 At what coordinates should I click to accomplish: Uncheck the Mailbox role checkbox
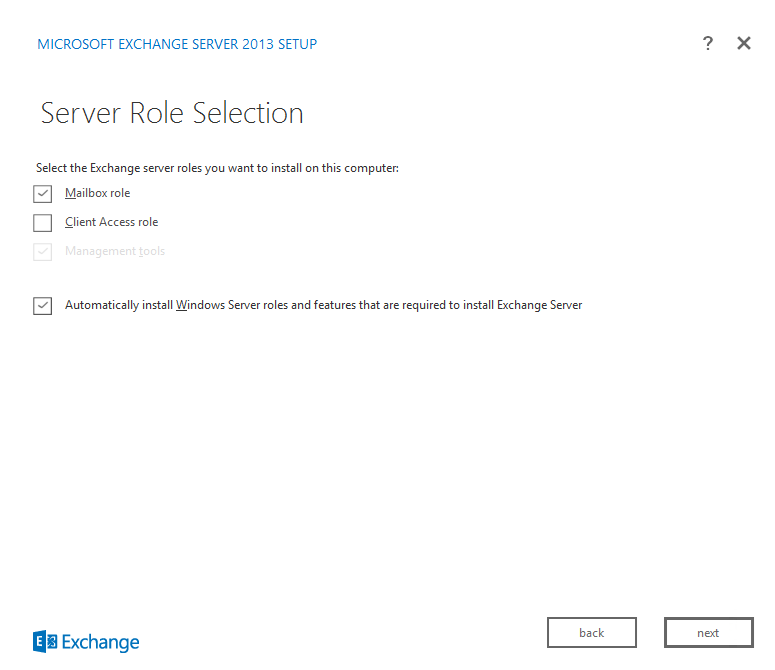[x=43, y=194]
